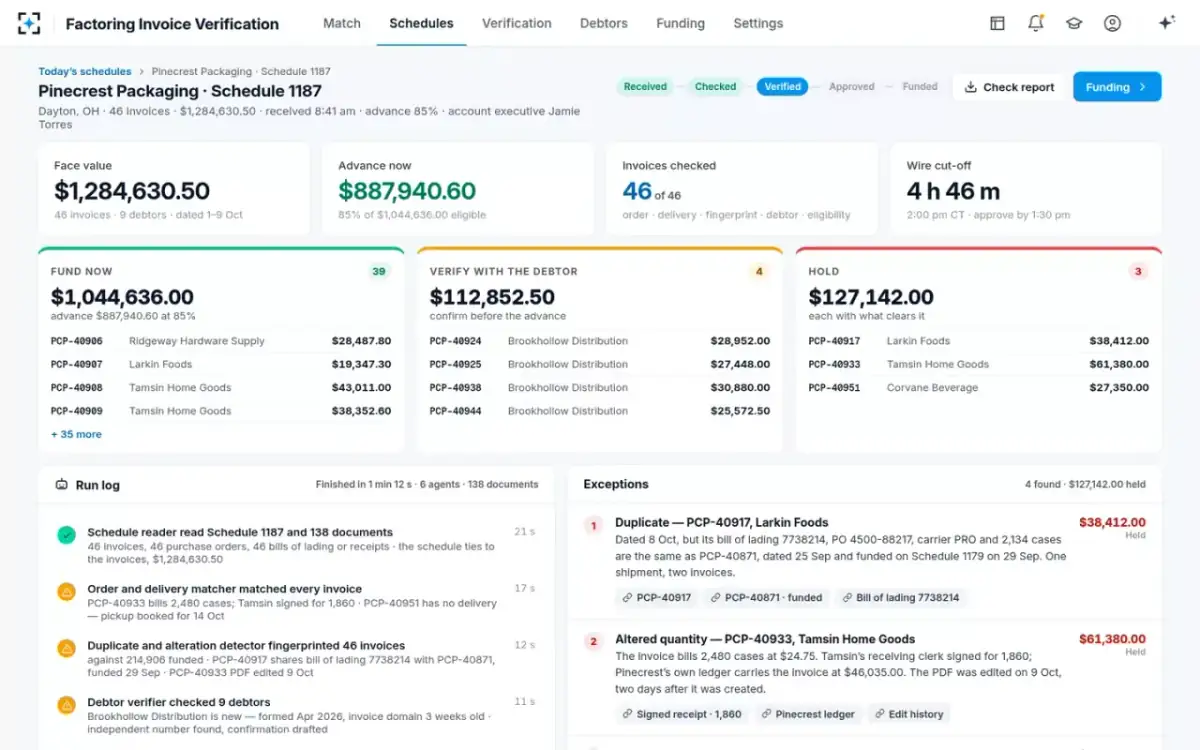
Task: Open Altered quantity — PCP-40933 exception
Action: coord(765,639)
